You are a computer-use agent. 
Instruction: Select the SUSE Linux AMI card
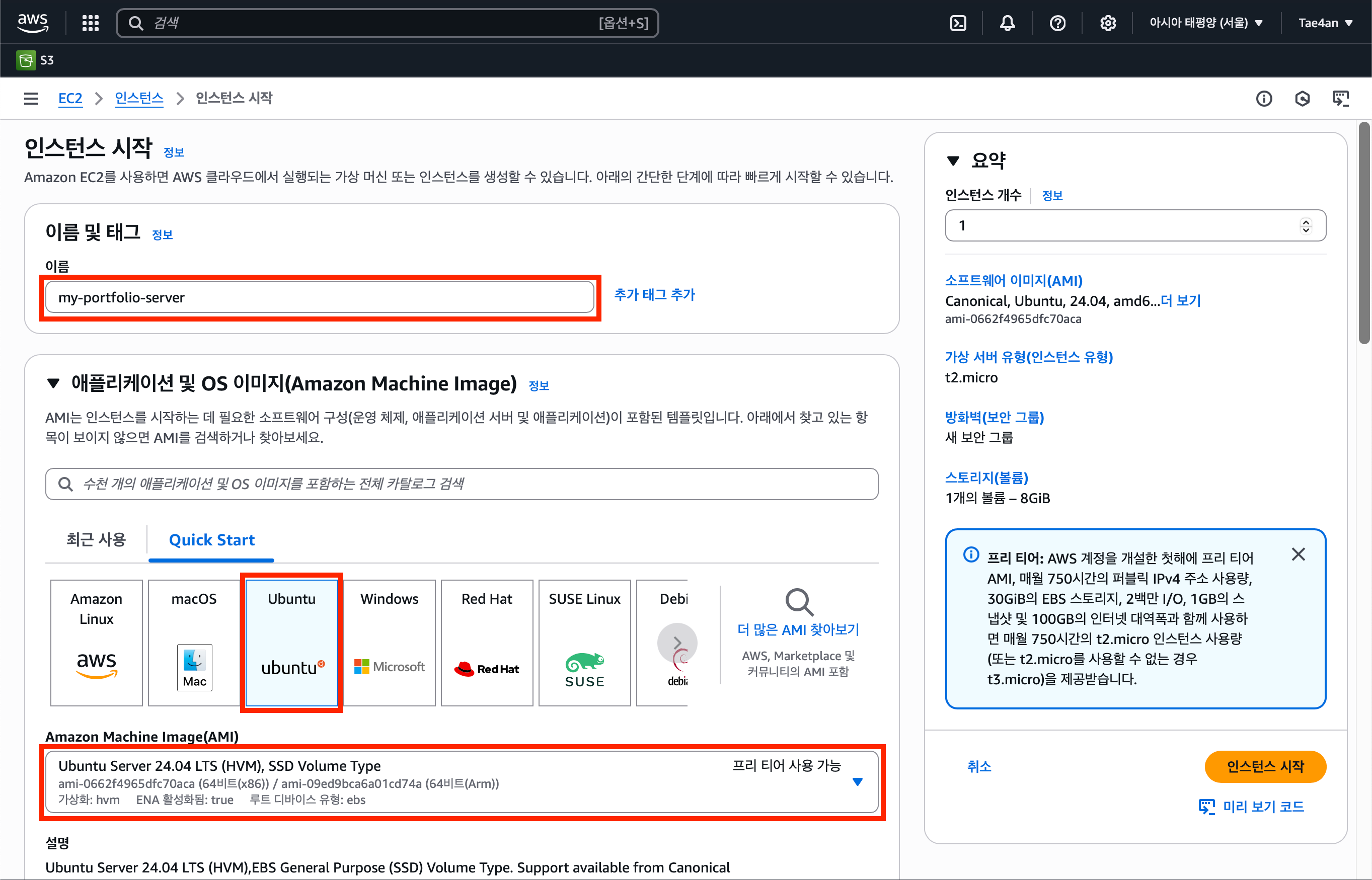coord(584,643)
